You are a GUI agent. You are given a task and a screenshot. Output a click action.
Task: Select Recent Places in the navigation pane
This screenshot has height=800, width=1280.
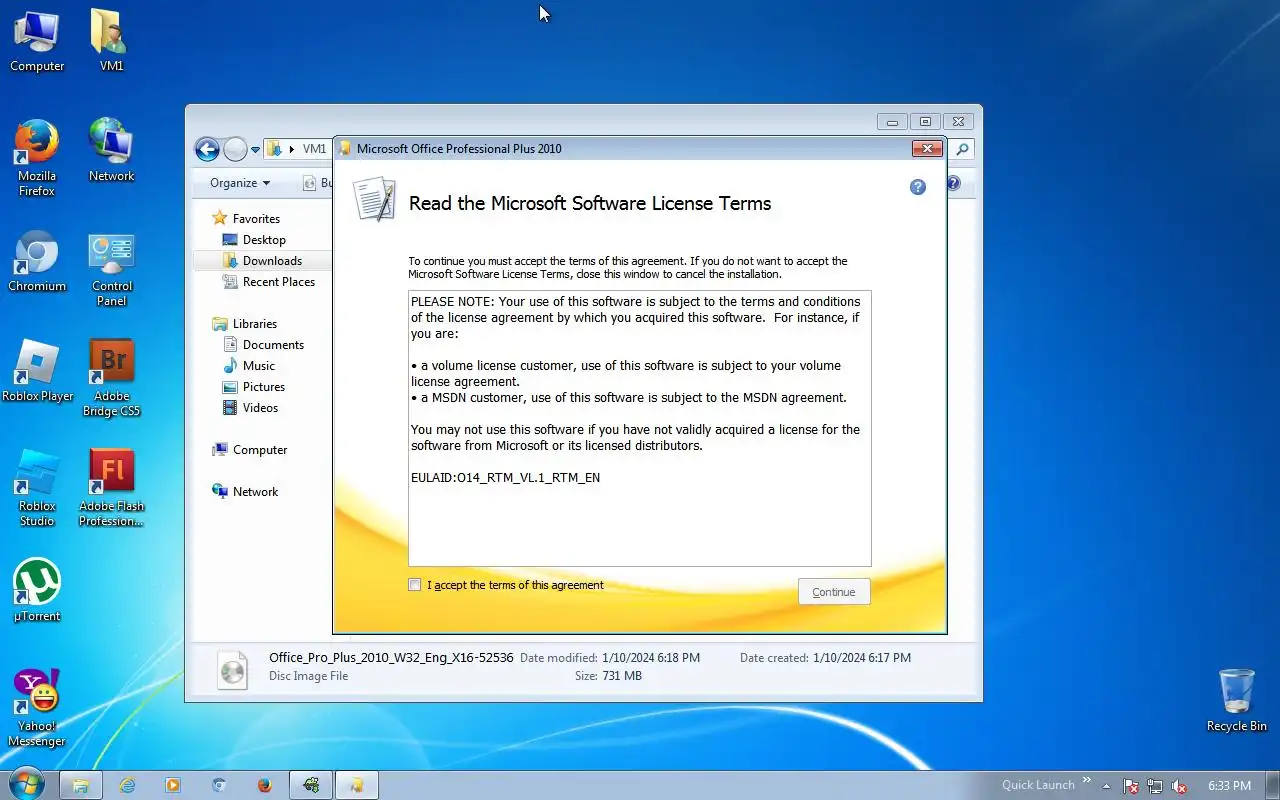279,282
